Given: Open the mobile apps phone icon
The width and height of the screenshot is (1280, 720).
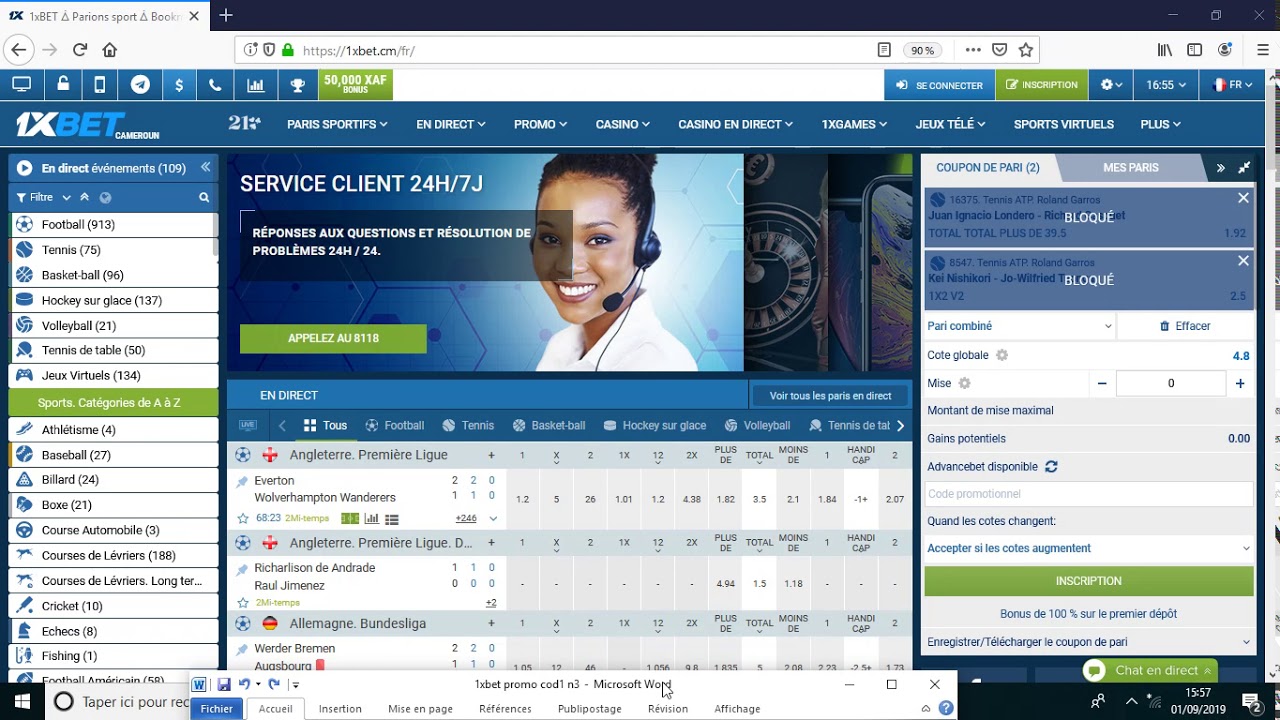Looking at the screenshot, I should 100,85.
